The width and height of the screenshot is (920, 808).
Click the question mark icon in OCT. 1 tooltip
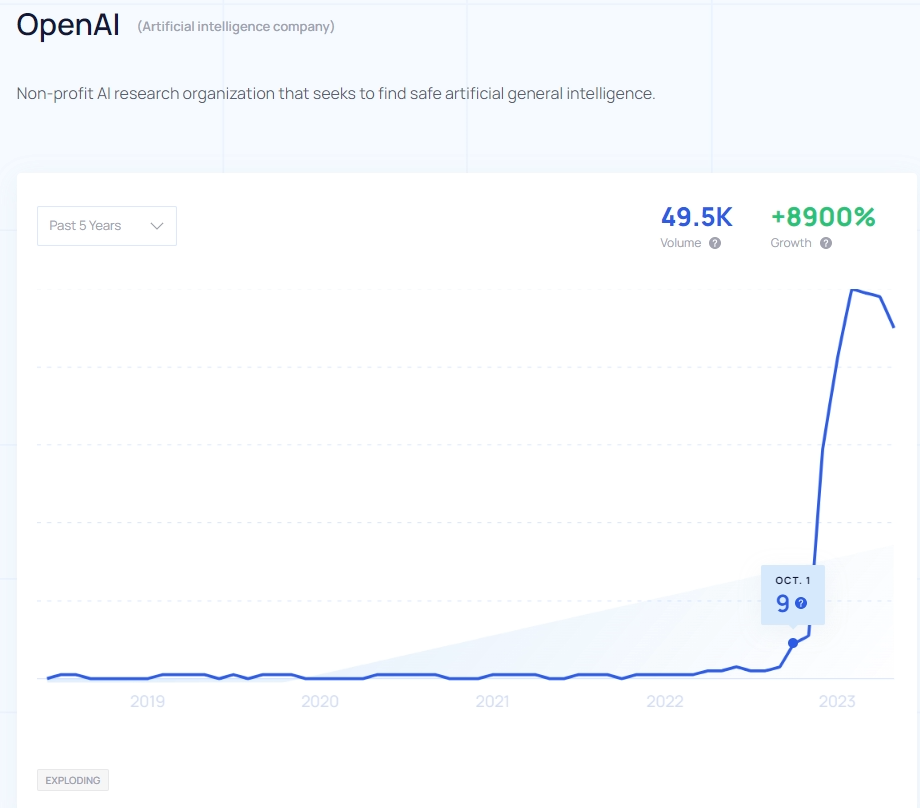(800, 603)
